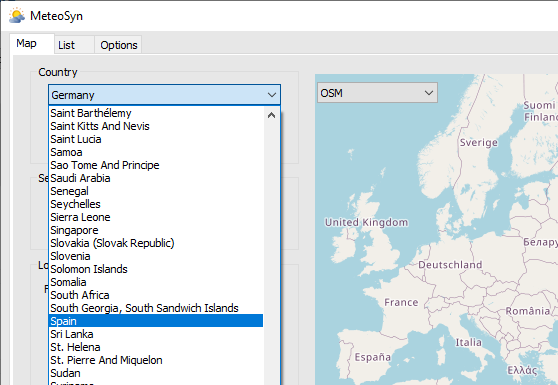Pick Somalia from the country list
This screenshot has width=558, height=385.
156,282
